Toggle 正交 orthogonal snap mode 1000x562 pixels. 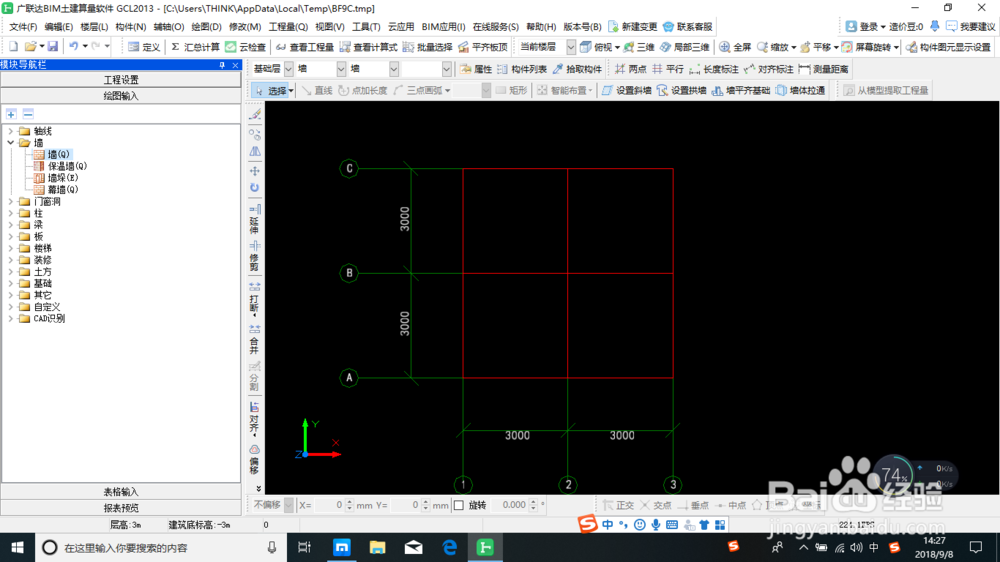(x=618, y=505)
